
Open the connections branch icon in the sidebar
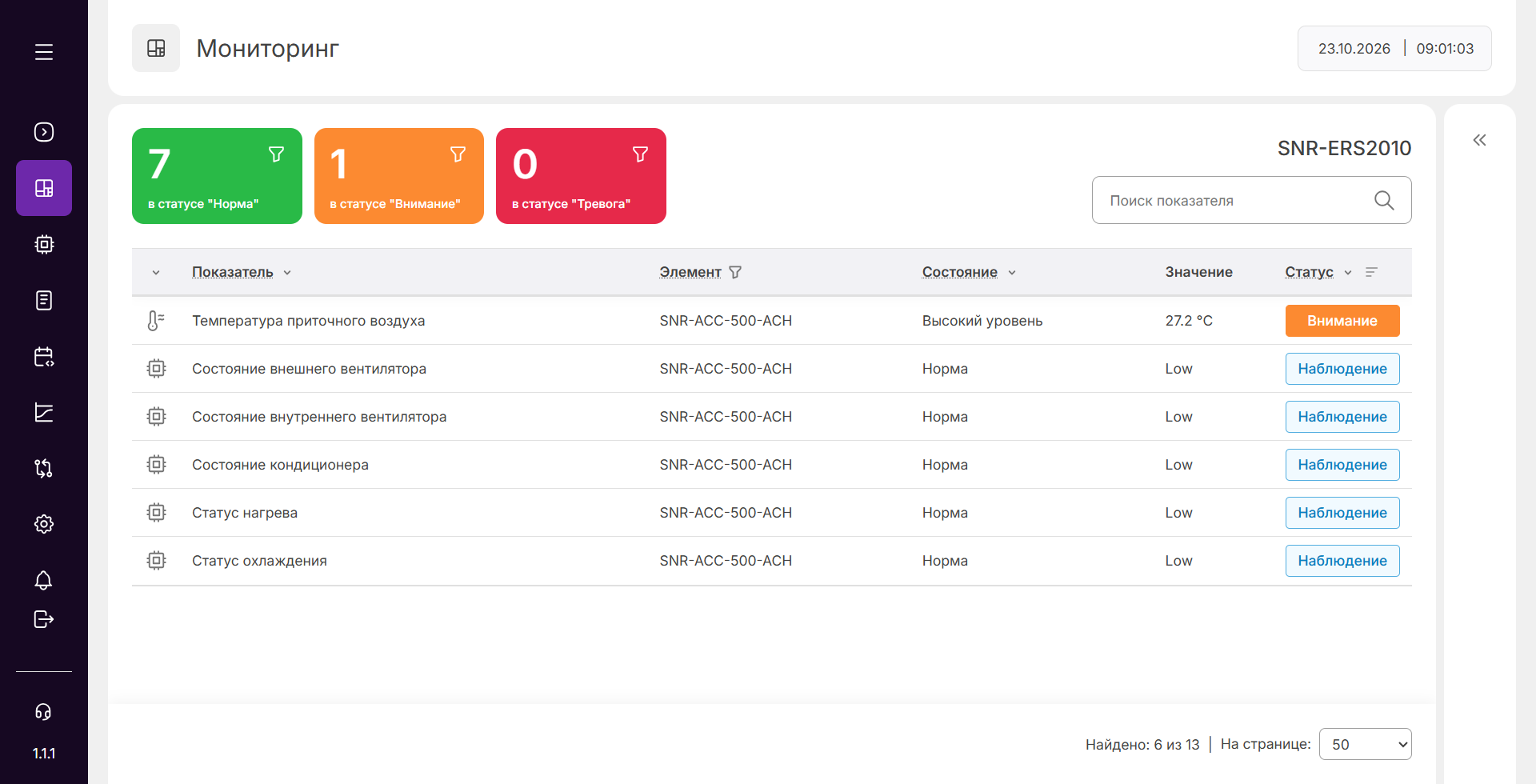pos(44,468)
